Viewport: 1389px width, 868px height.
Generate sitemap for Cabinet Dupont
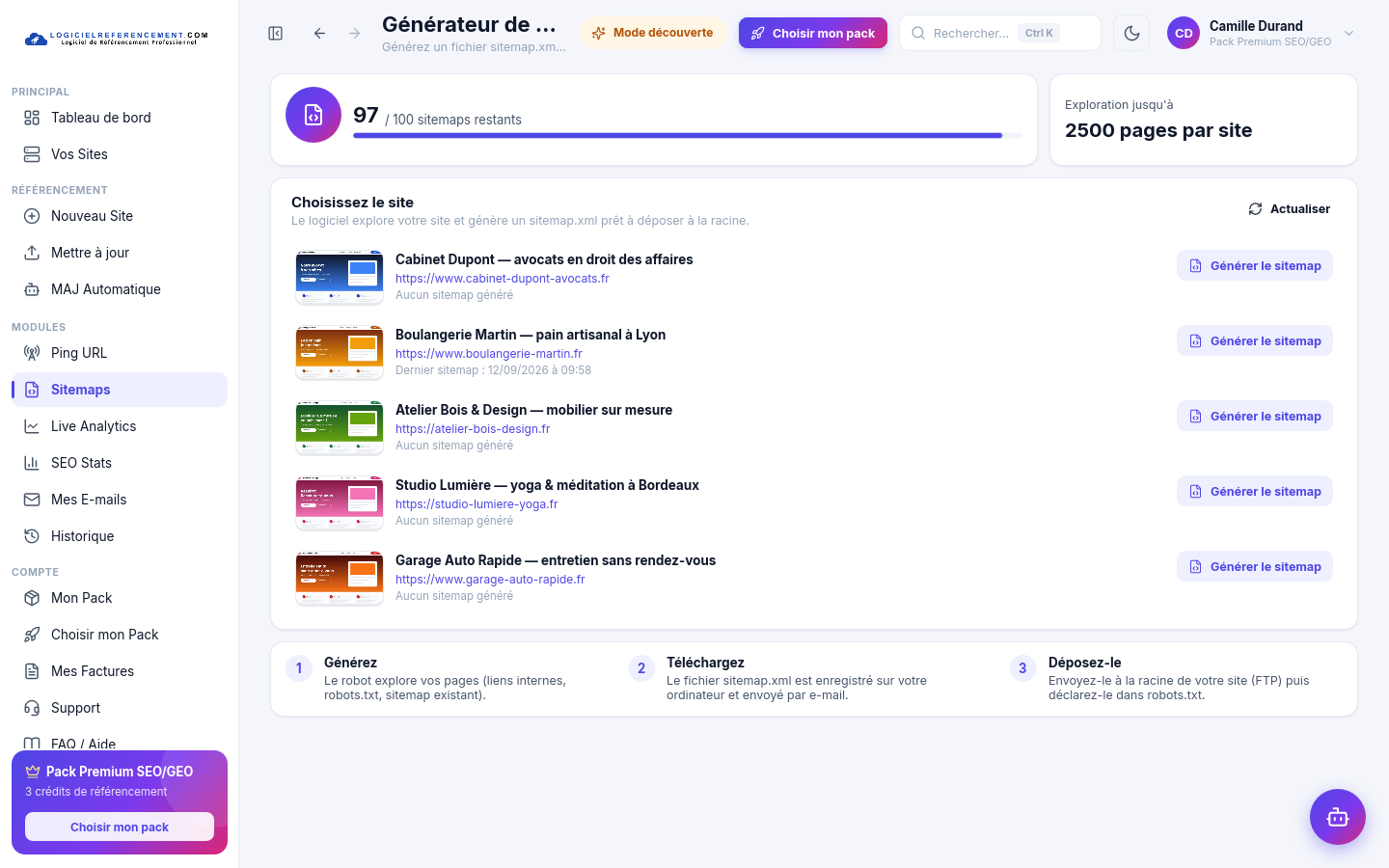(1255, 265)
